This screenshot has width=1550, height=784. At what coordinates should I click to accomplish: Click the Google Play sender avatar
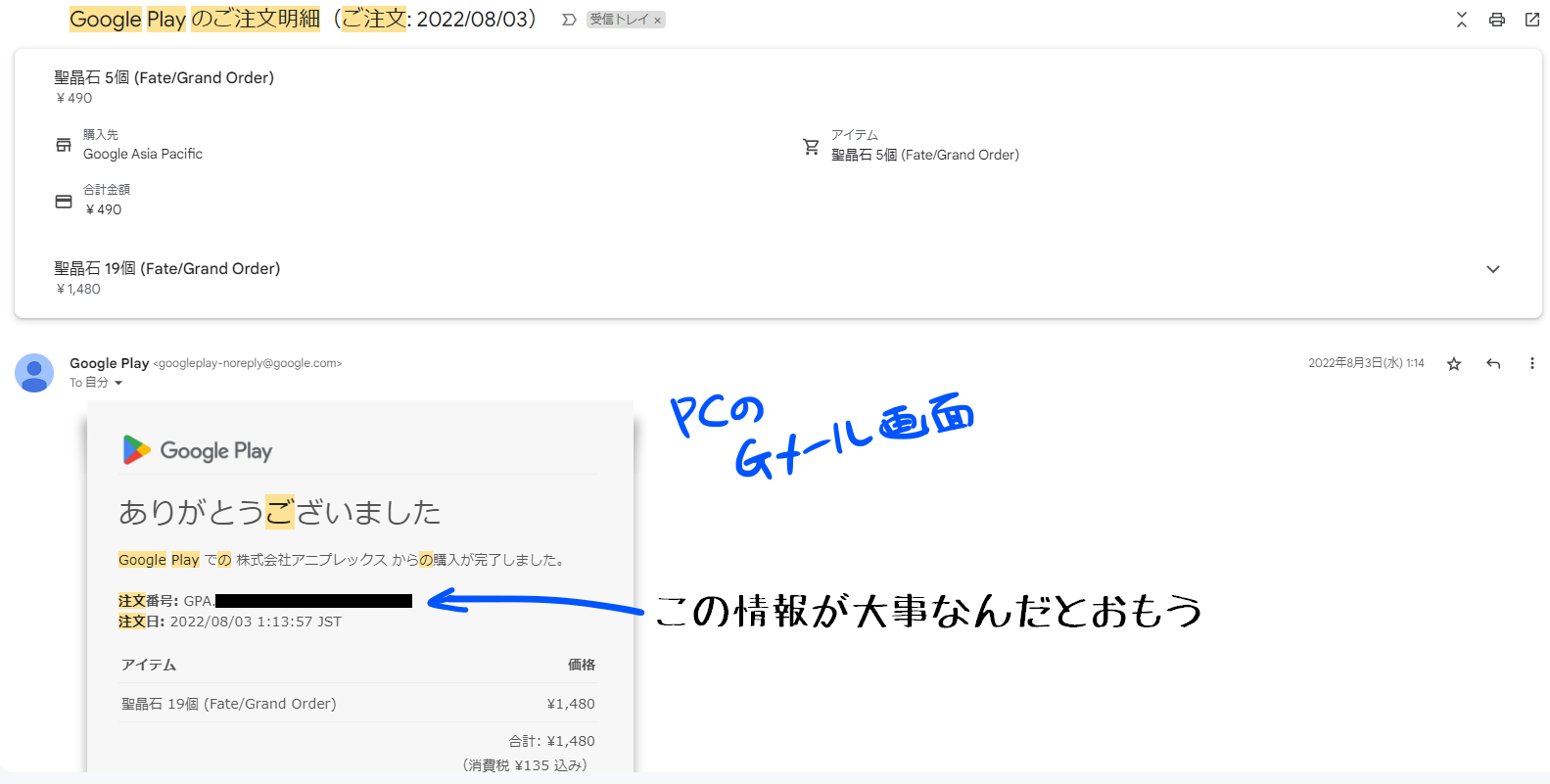coord(34,373)
